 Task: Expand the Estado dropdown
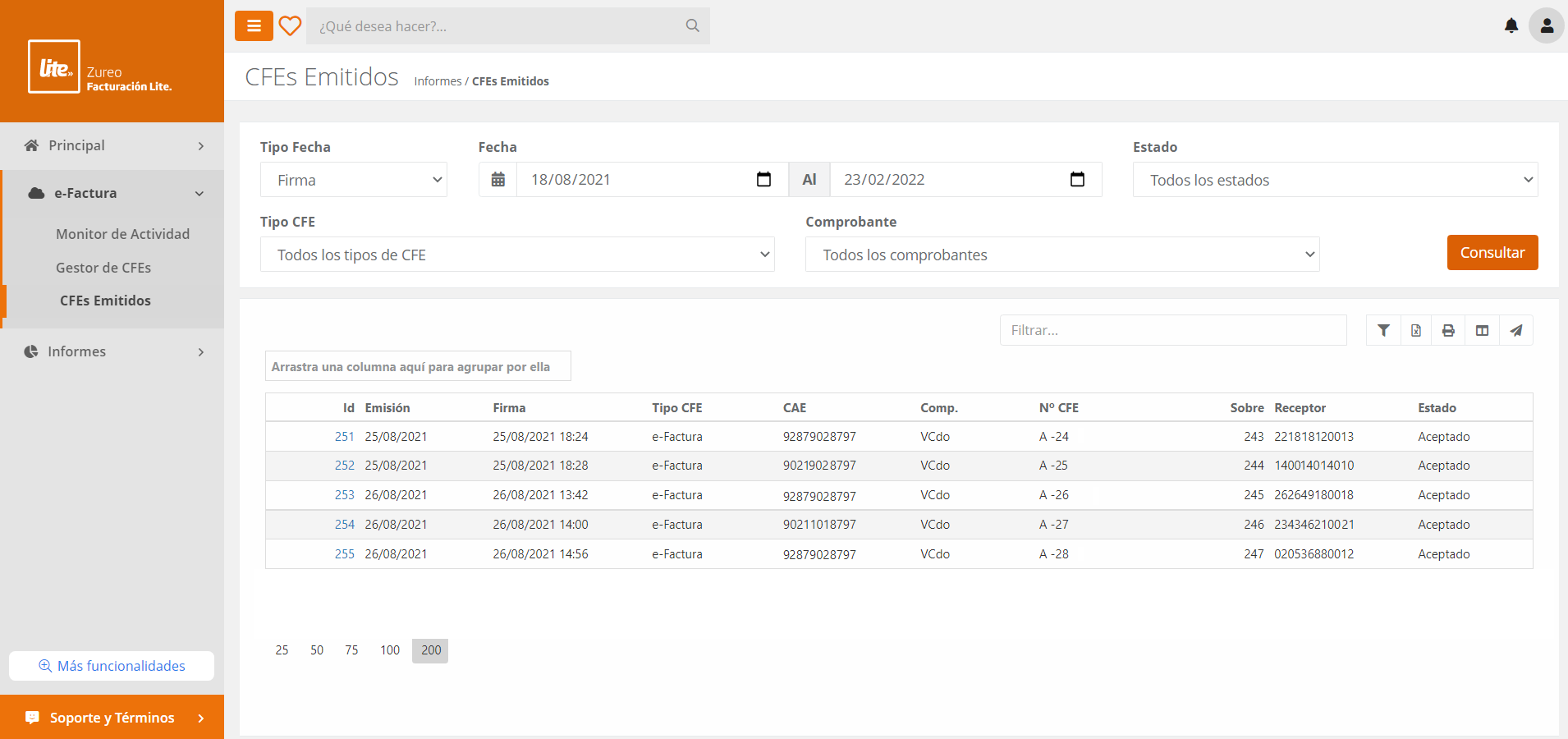click(1334, 180)
